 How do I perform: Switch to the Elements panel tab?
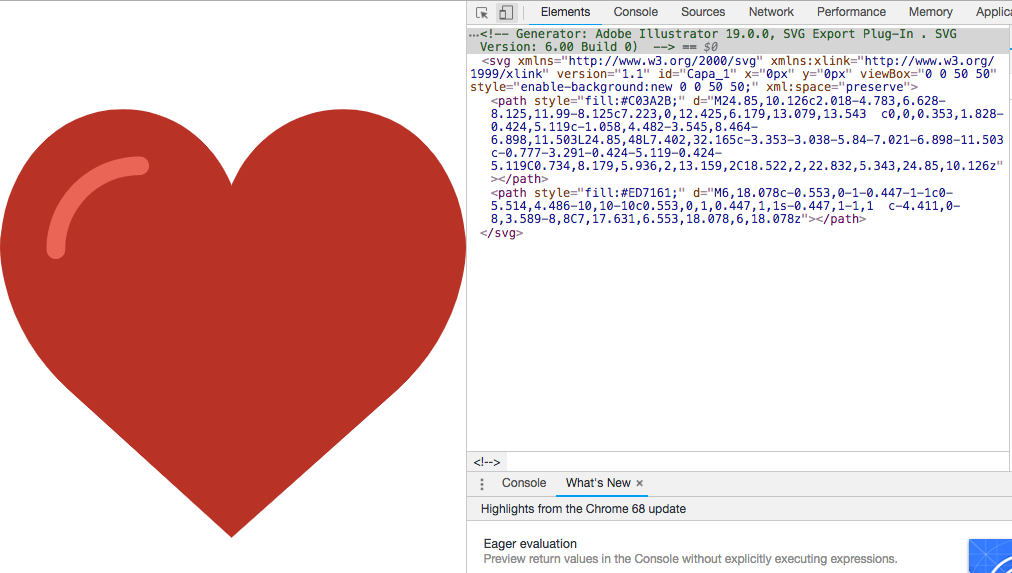565,12
